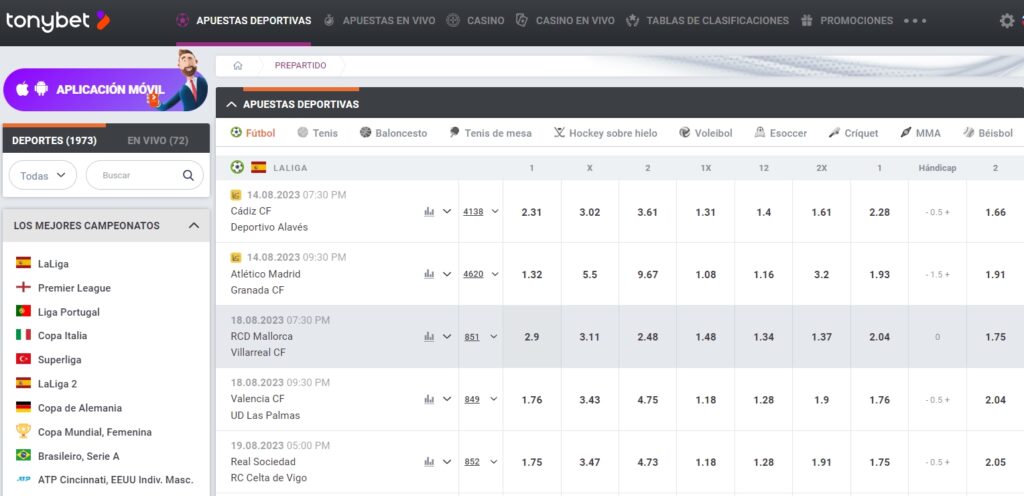
Task: Click the boosted-odds badge on Cádiz CF match
Action: (236, 194)
